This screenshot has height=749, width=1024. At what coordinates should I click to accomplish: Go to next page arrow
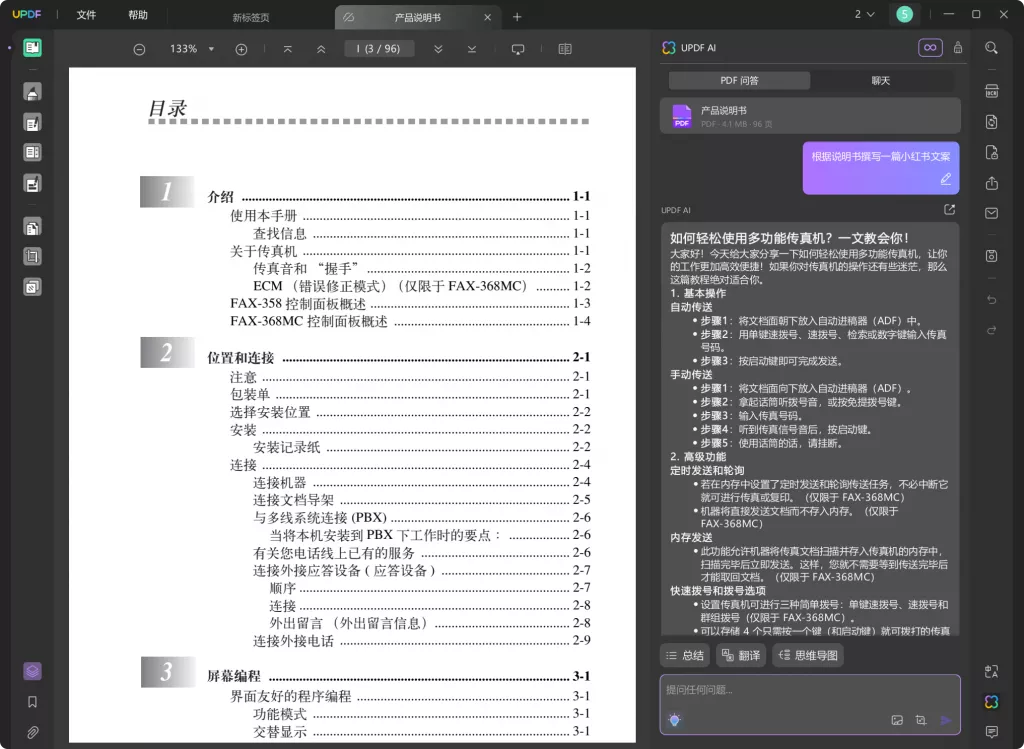pos(438,49)
